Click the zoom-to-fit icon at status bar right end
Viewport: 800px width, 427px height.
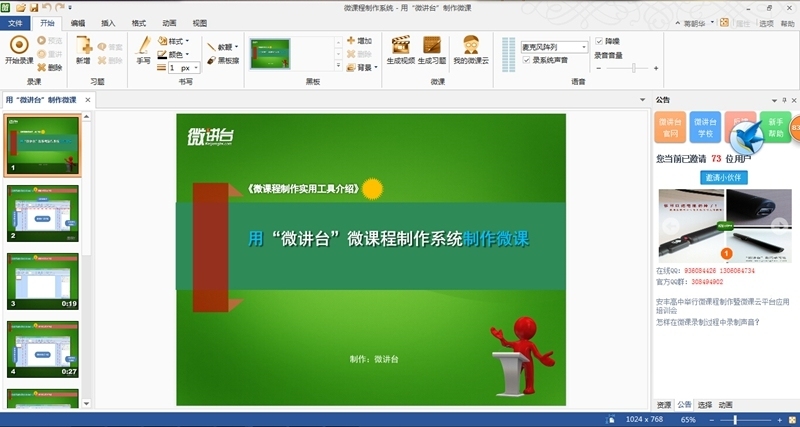(793, 420)
